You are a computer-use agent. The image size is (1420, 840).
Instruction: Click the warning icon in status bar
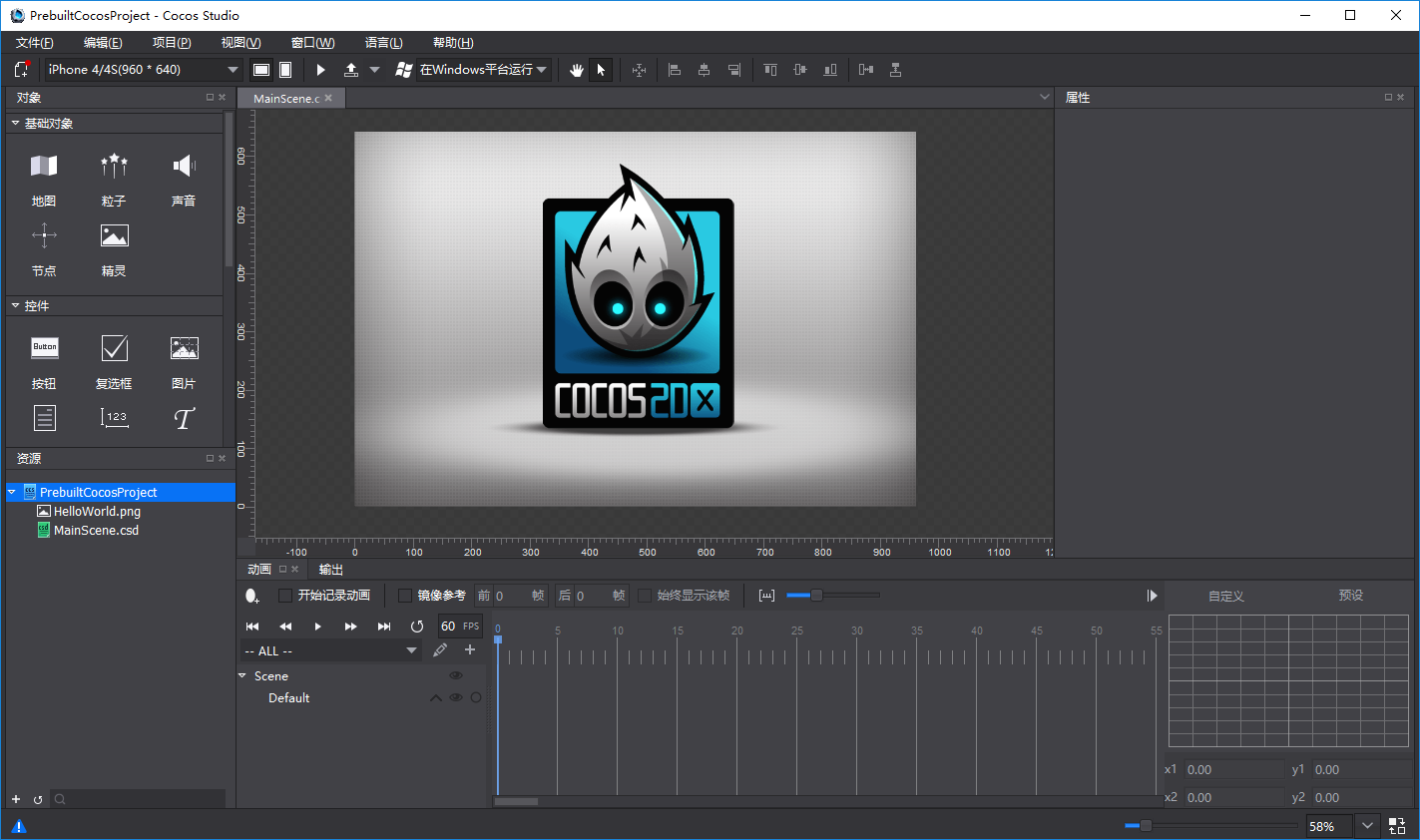[x=18, y=826]
